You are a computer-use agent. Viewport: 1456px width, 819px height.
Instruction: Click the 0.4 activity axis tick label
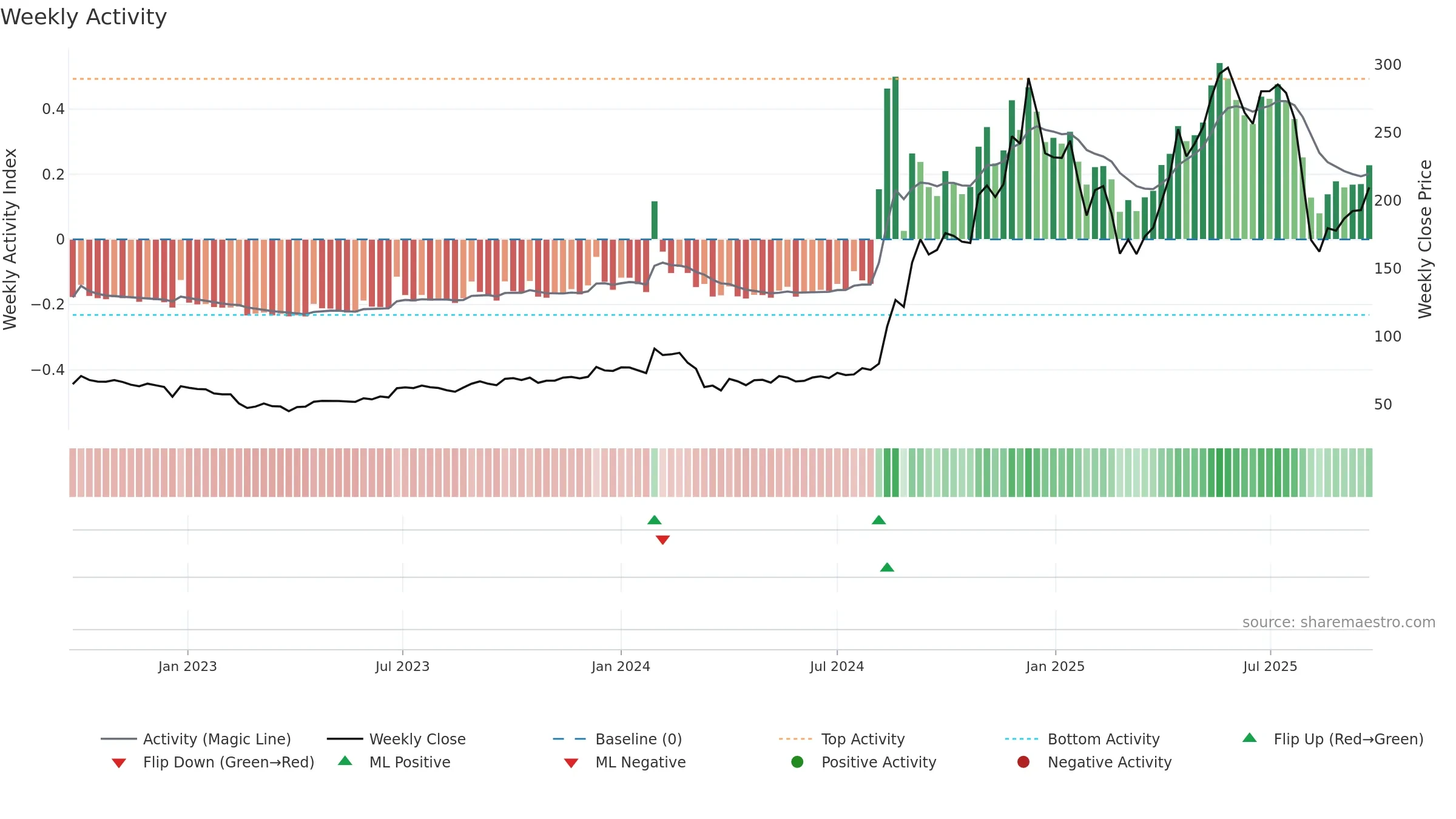53,109
